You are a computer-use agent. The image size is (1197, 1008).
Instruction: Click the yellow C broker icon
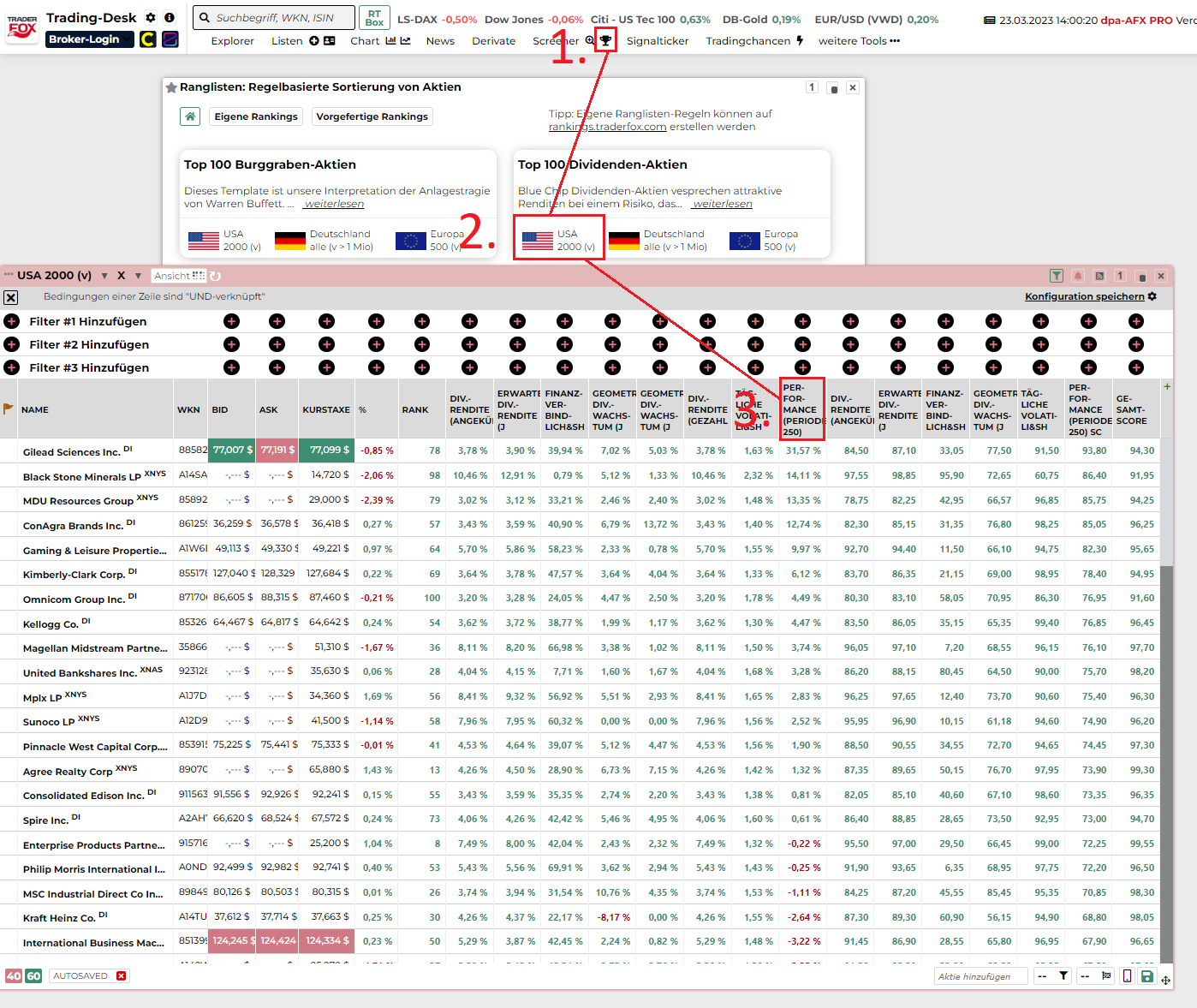[148, 39]
